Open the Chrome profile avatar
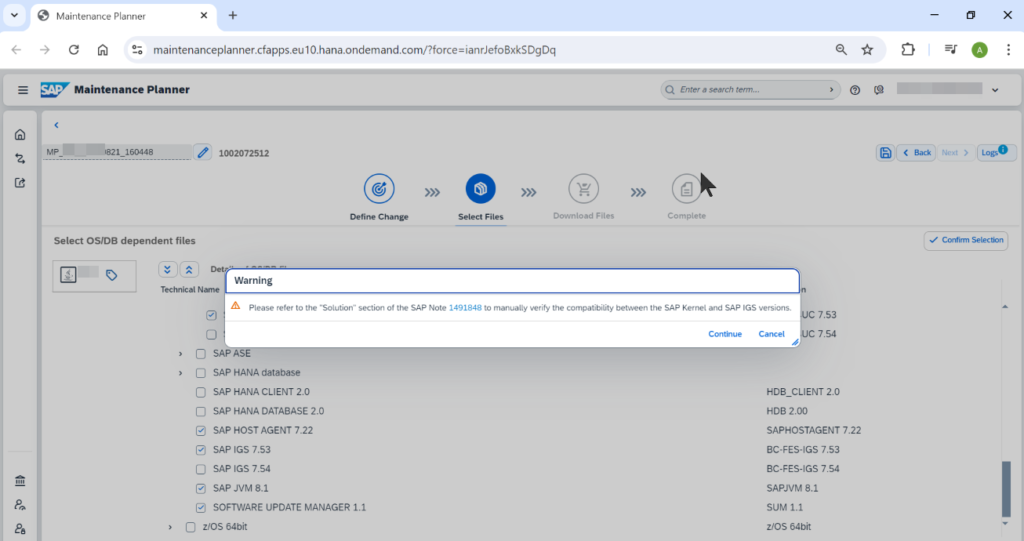Screen dimensions: 1024x541 (979, 50)
